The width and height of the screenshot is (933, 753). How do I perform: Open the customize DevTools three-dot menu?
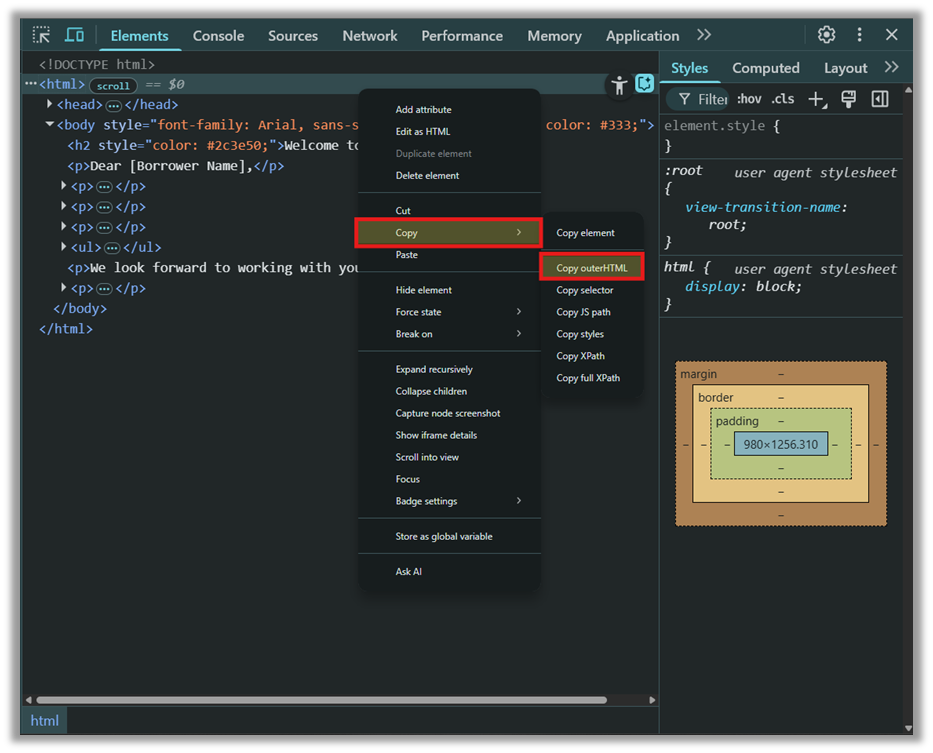pyautogui.click(x=859, y=34)
